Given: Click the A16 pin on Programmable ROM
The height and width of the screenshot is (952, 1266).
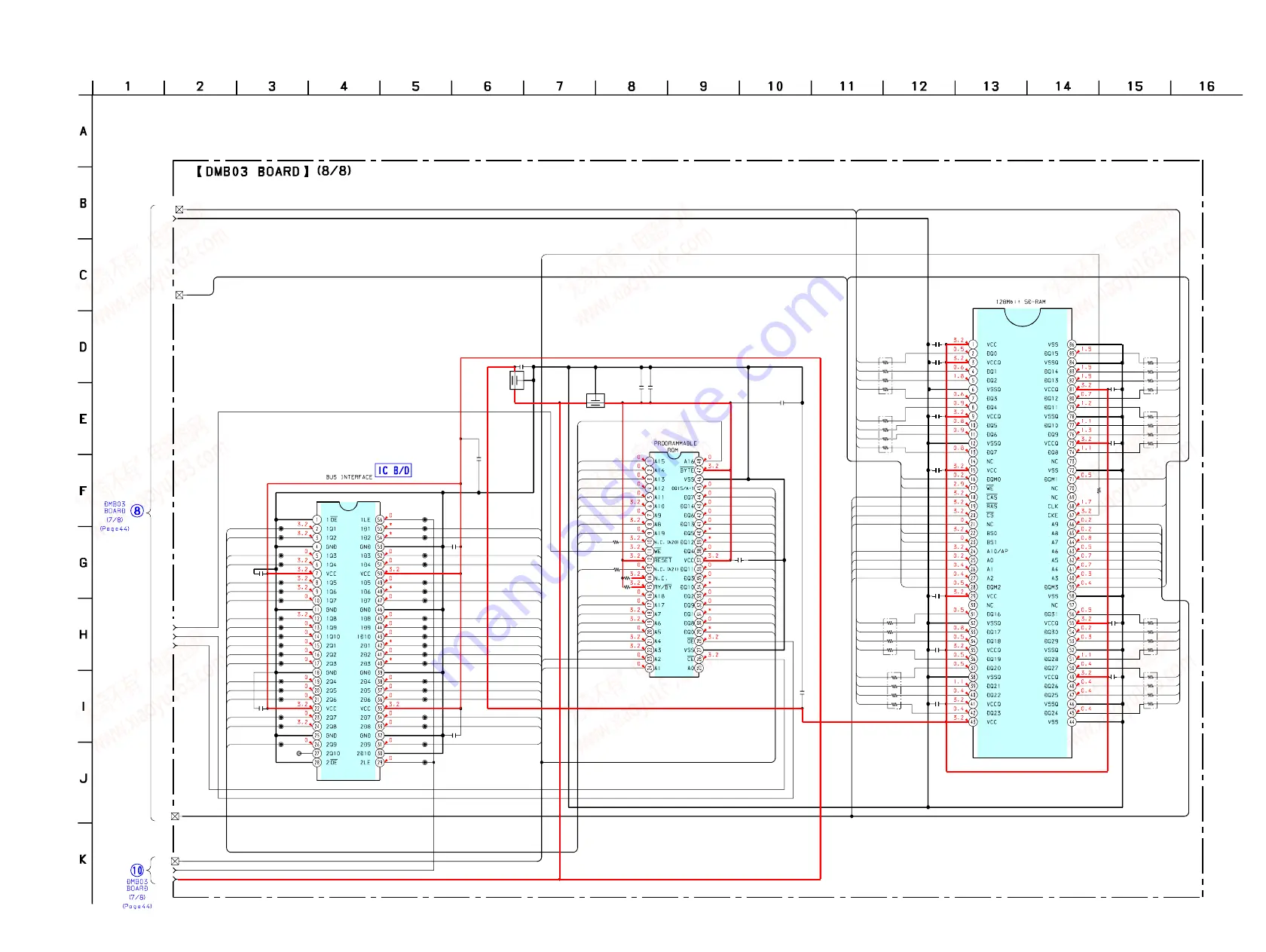Looking at the screenshot, I should [689, 461].
